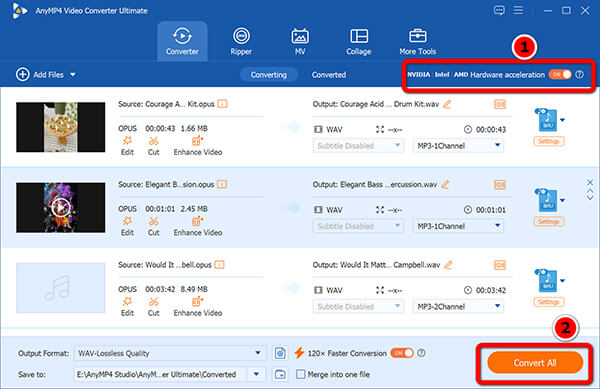
Task: Click the Add Files button
Action: 40,75
